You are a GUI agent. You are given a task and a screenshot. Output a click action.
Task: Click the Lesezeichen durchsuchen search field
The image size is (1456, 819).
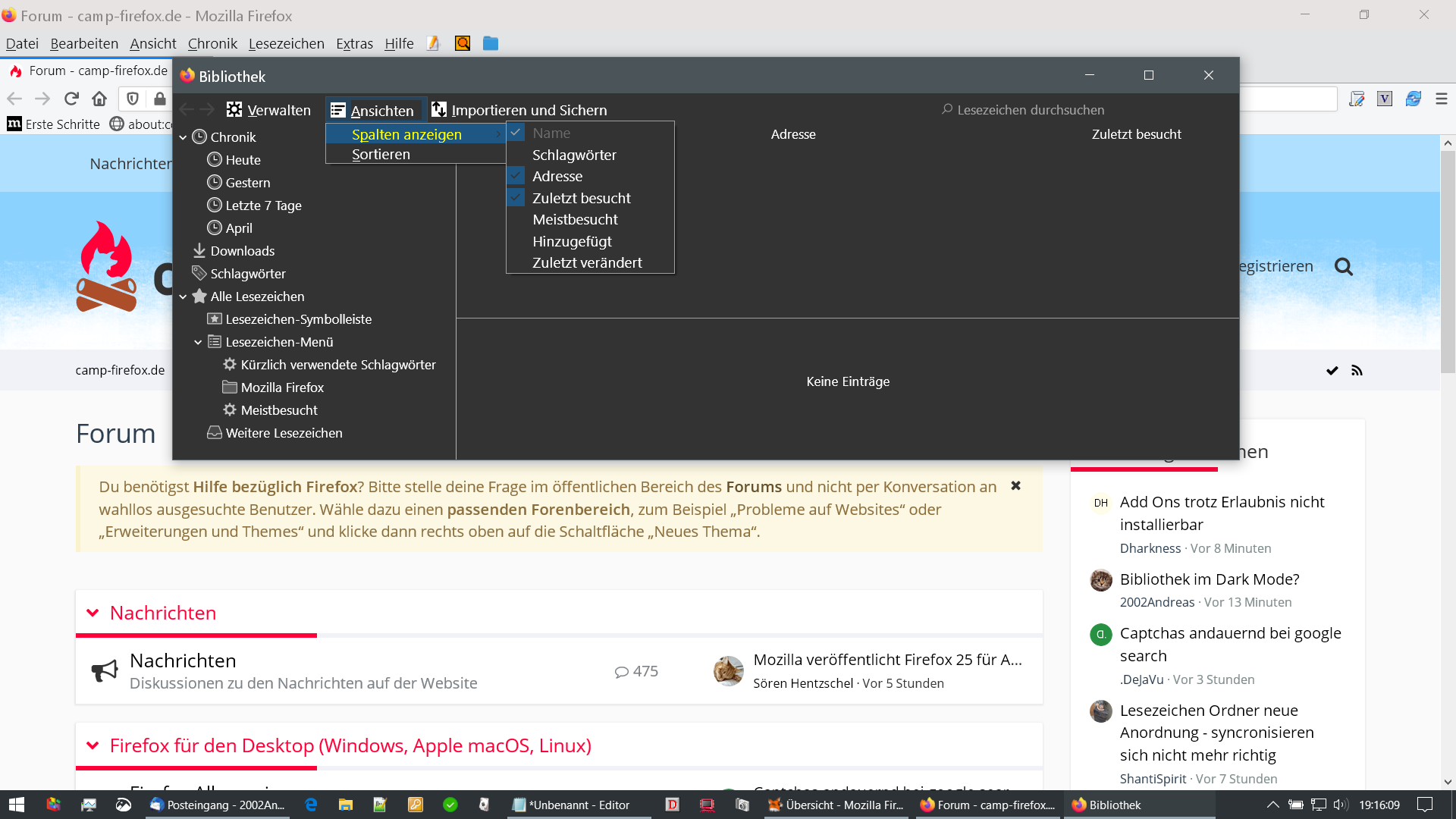[x=1030, y=111]
